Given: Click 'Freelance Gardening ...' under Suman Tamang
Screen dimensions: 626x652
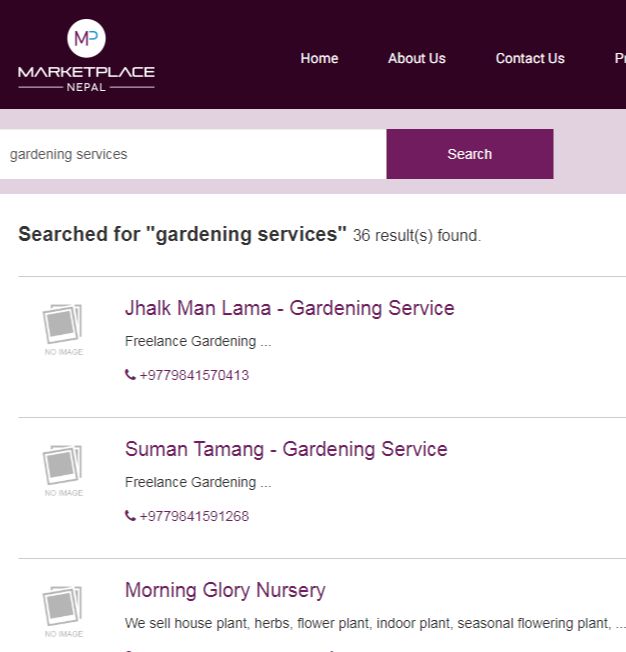Looking at the screenshot, I should 198,482.
